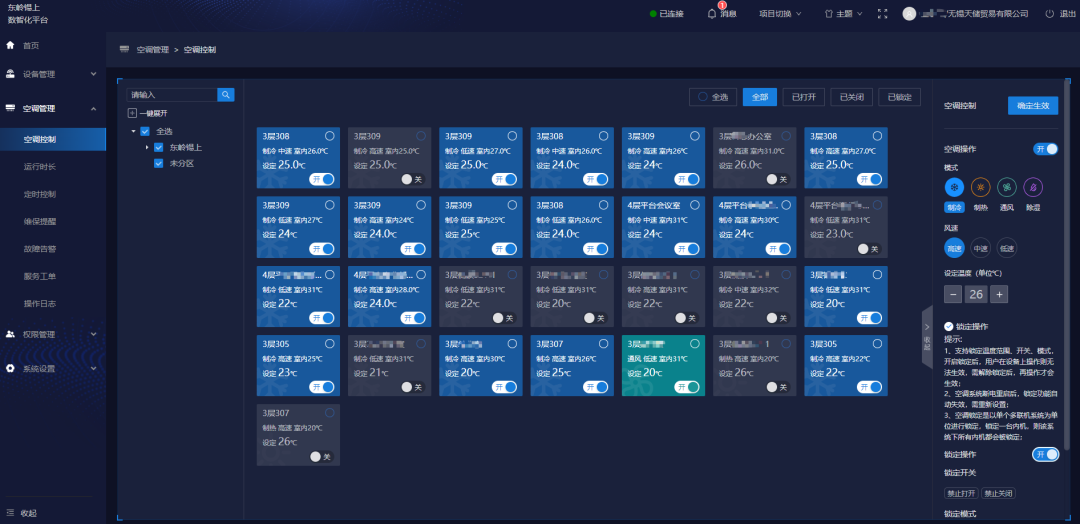Screen dimensions: 1080x524
Task: Click the blue search magnifier icon
Action: point(226,95)
